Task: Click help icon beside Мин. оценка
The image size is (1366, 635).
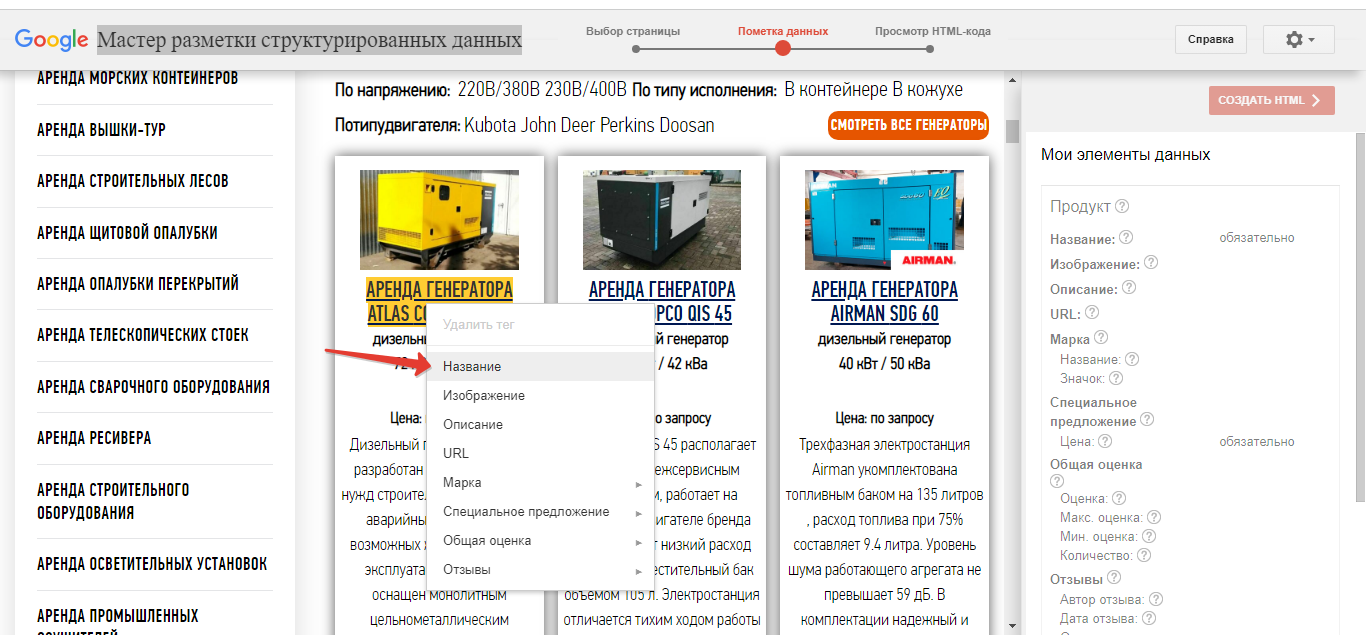Action: 1149,536
